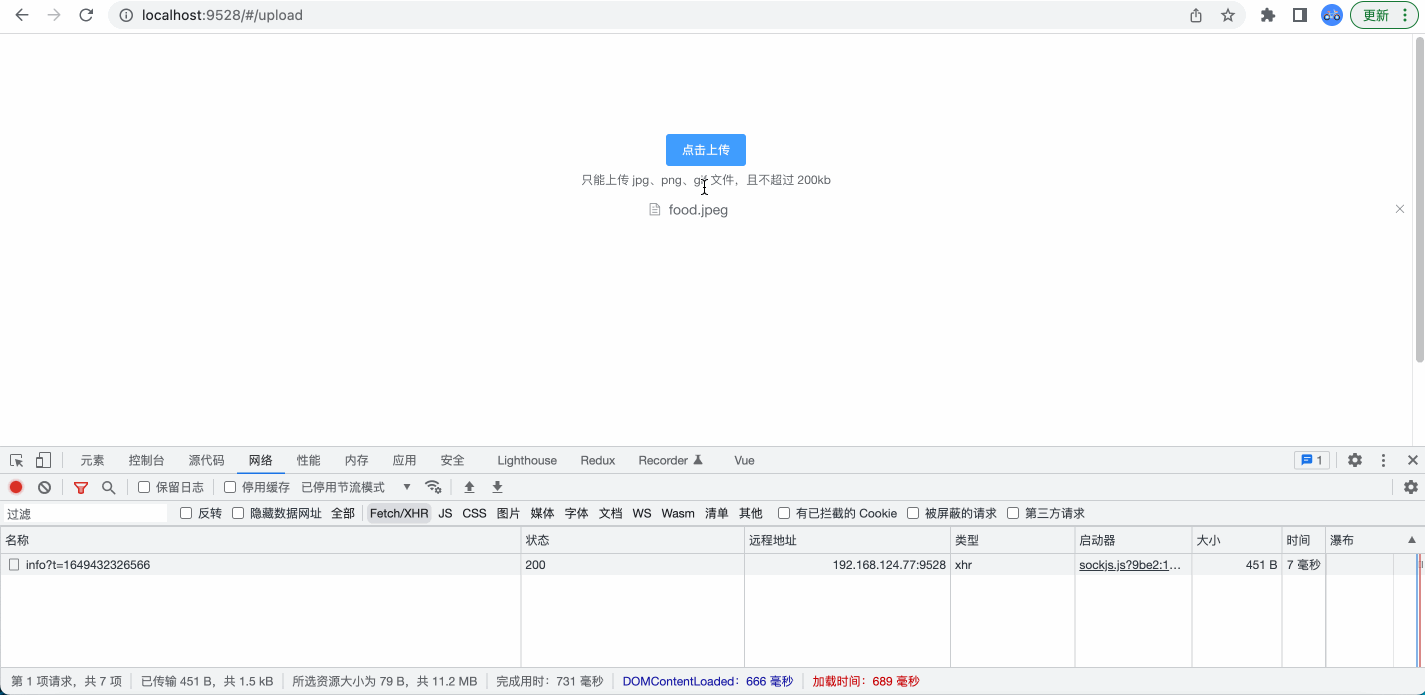Screen dimensions: 1425x695
Task: Toggle the network filter funnel icon
Action: pos(81,487)
